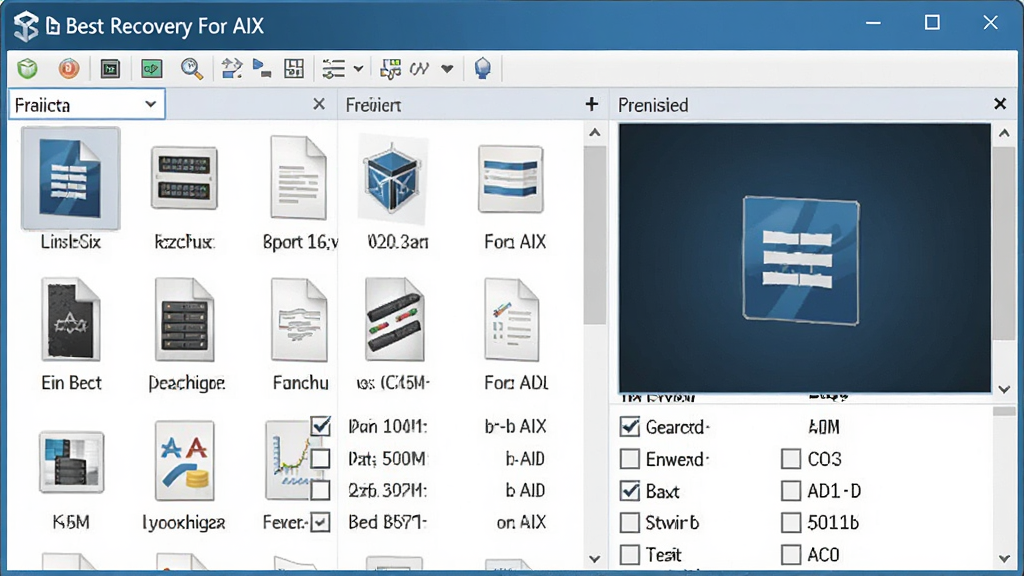Viewport: 1024px width, 576px height.
Task: Select the LinslsSix file icon
Action: coord(71,178)
